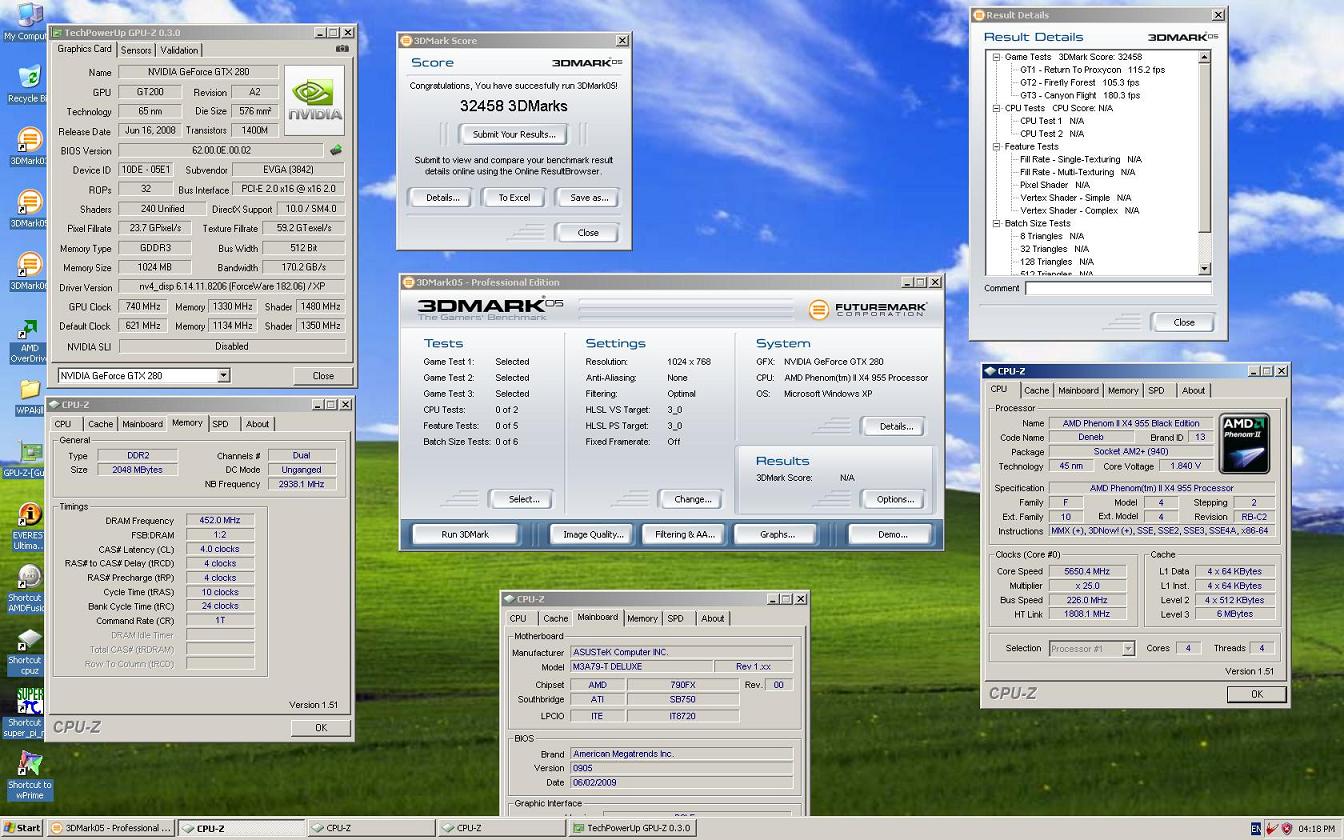Click the Result Details scrollbar up arrow
Screen dimensions: 1344x840
pos(1204,57)
